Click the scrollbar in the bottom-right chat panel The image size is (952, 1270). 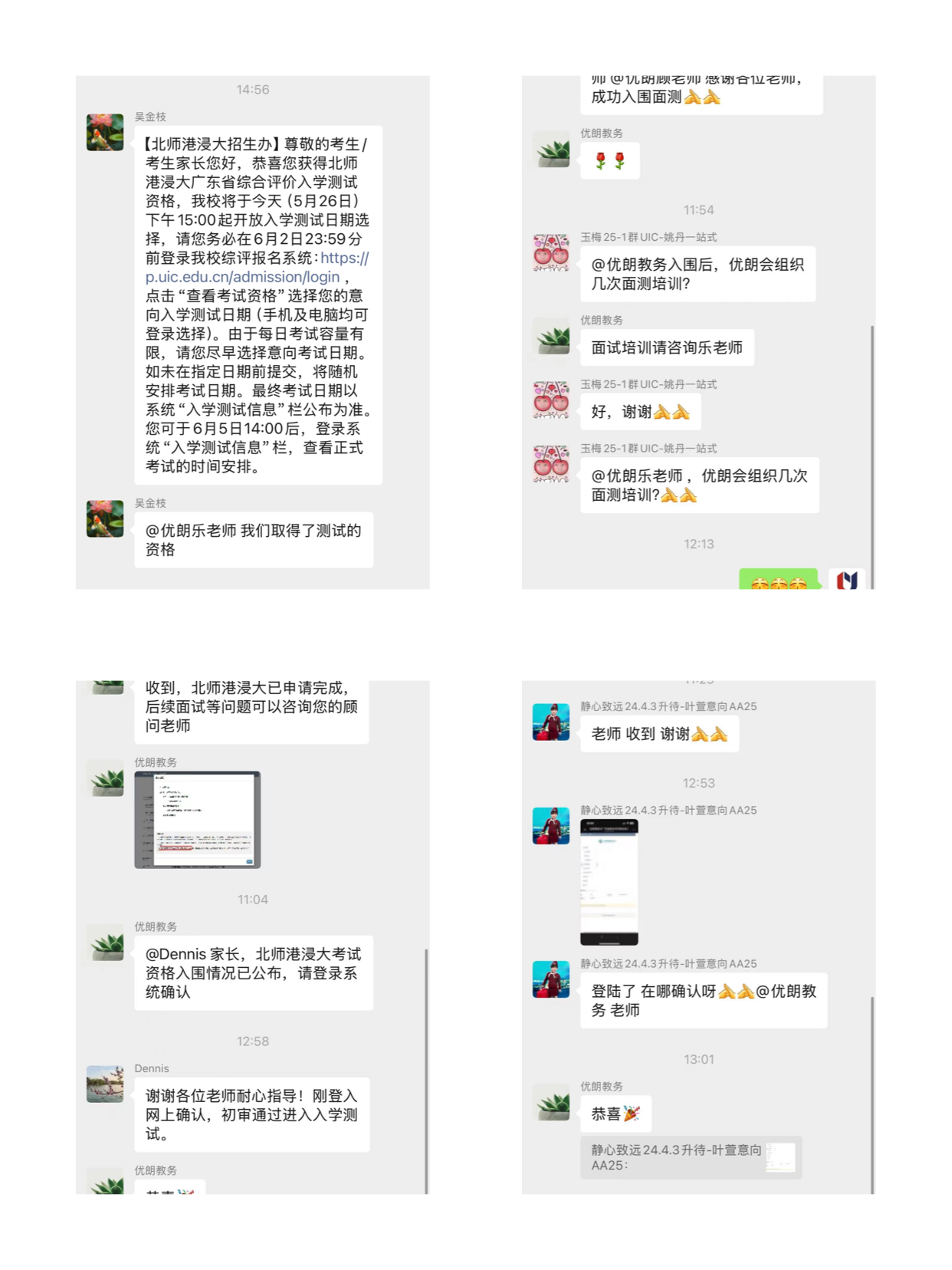872,1095
